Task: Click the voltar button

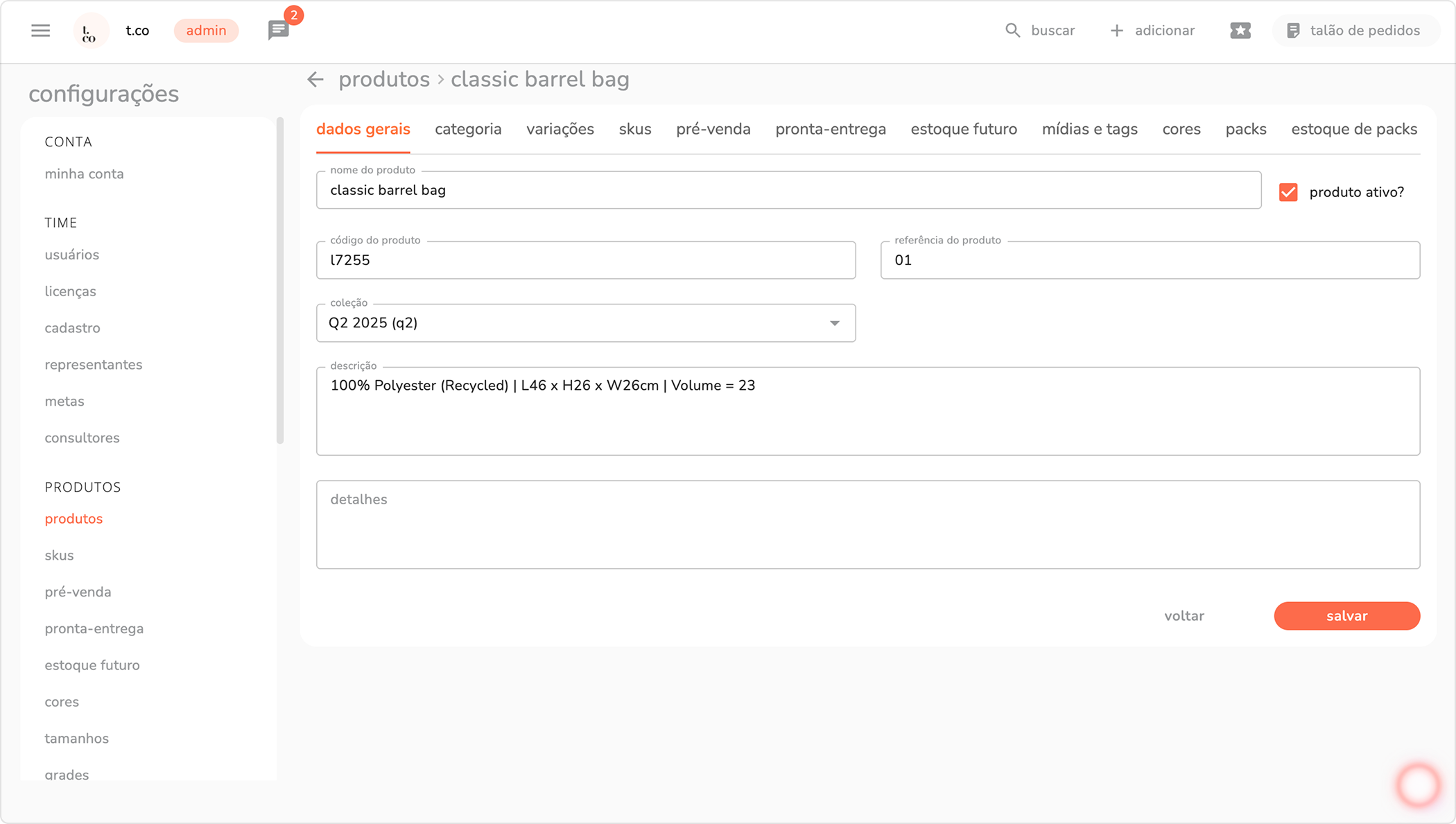Action: click(1184, 616)
